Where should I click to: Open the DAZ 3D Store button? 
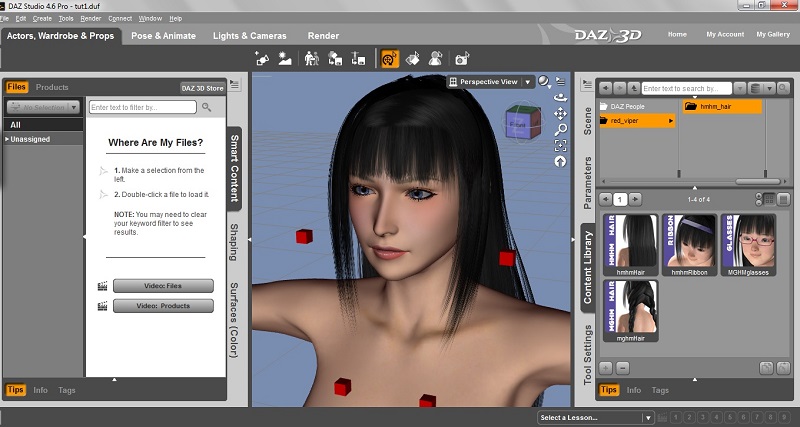point(203,88)
